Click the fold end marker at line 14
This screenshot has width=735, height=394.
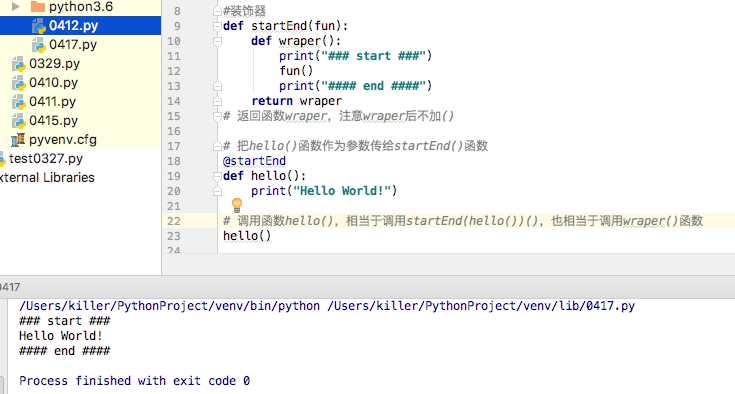[217, 101]
